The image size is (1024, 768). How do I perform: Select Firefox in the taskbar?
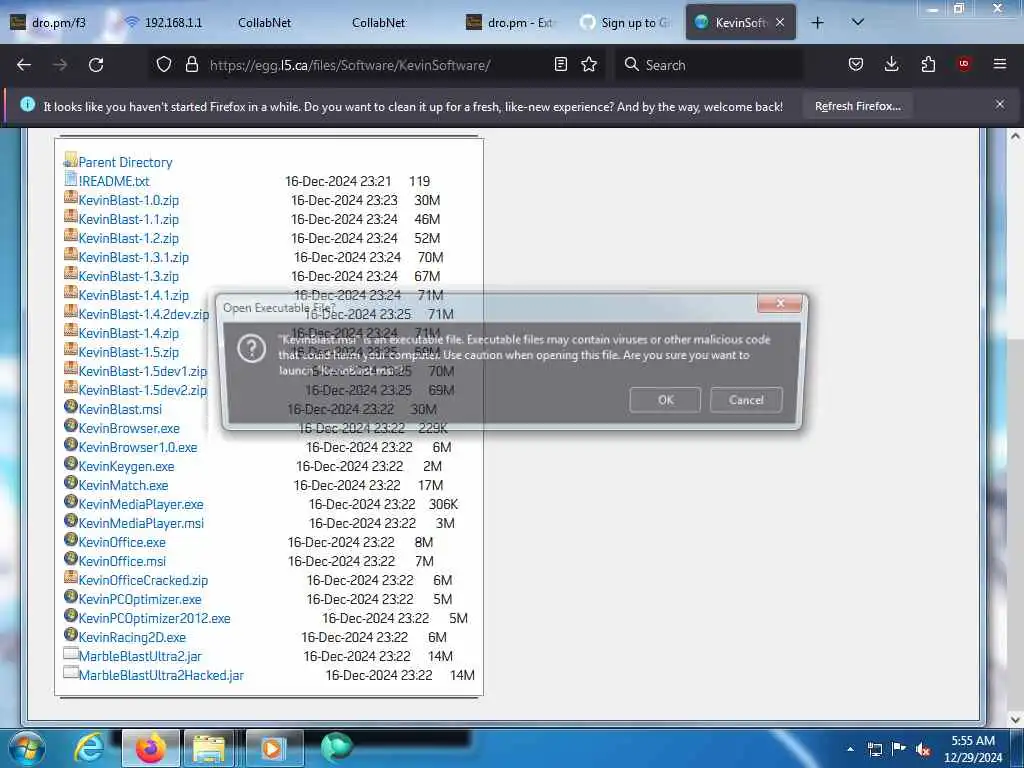click(x=150, y=748)
